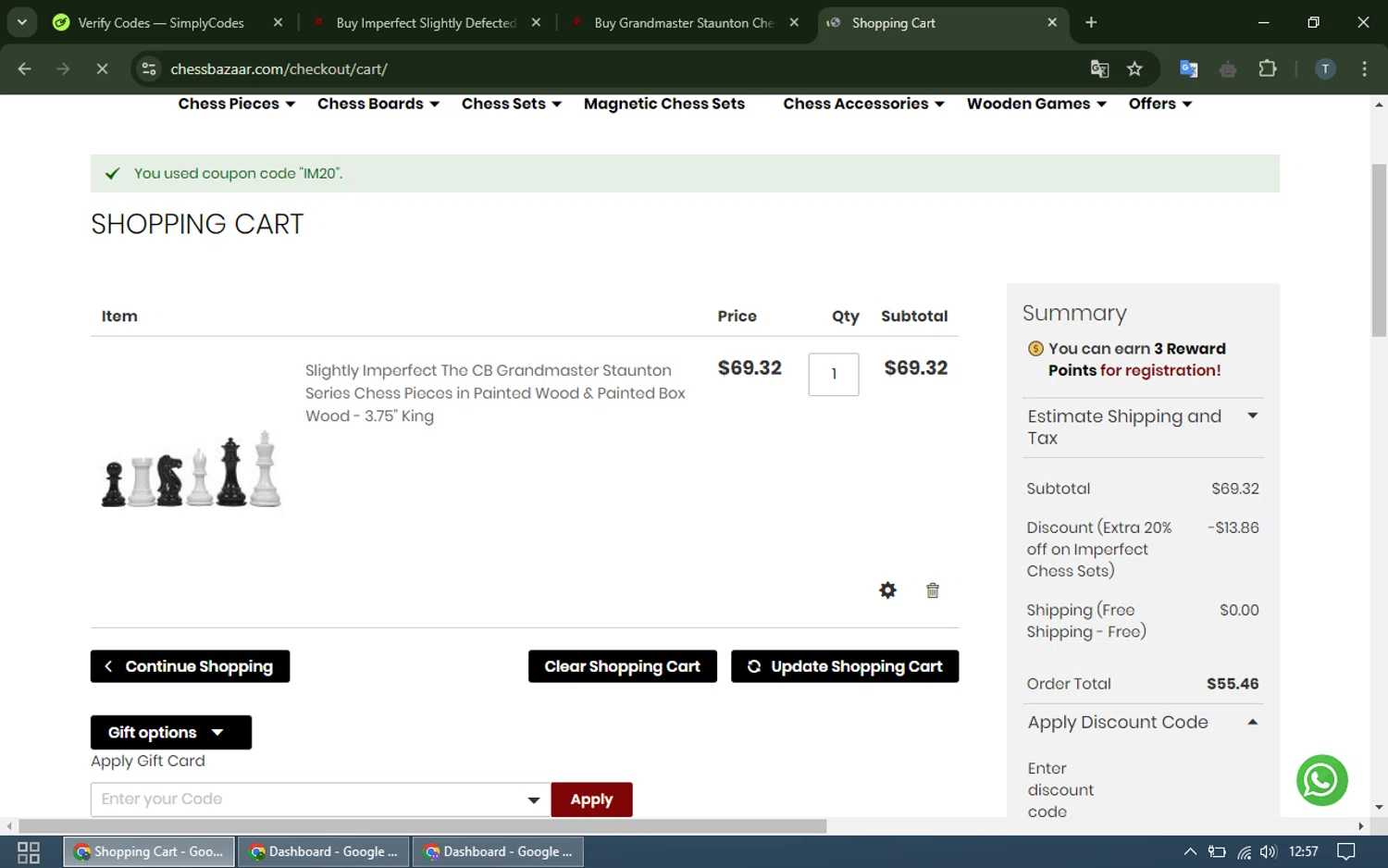Click the vertical page scrollbar
Screen dimensions: 1388x868
(x=1379, y=250)
